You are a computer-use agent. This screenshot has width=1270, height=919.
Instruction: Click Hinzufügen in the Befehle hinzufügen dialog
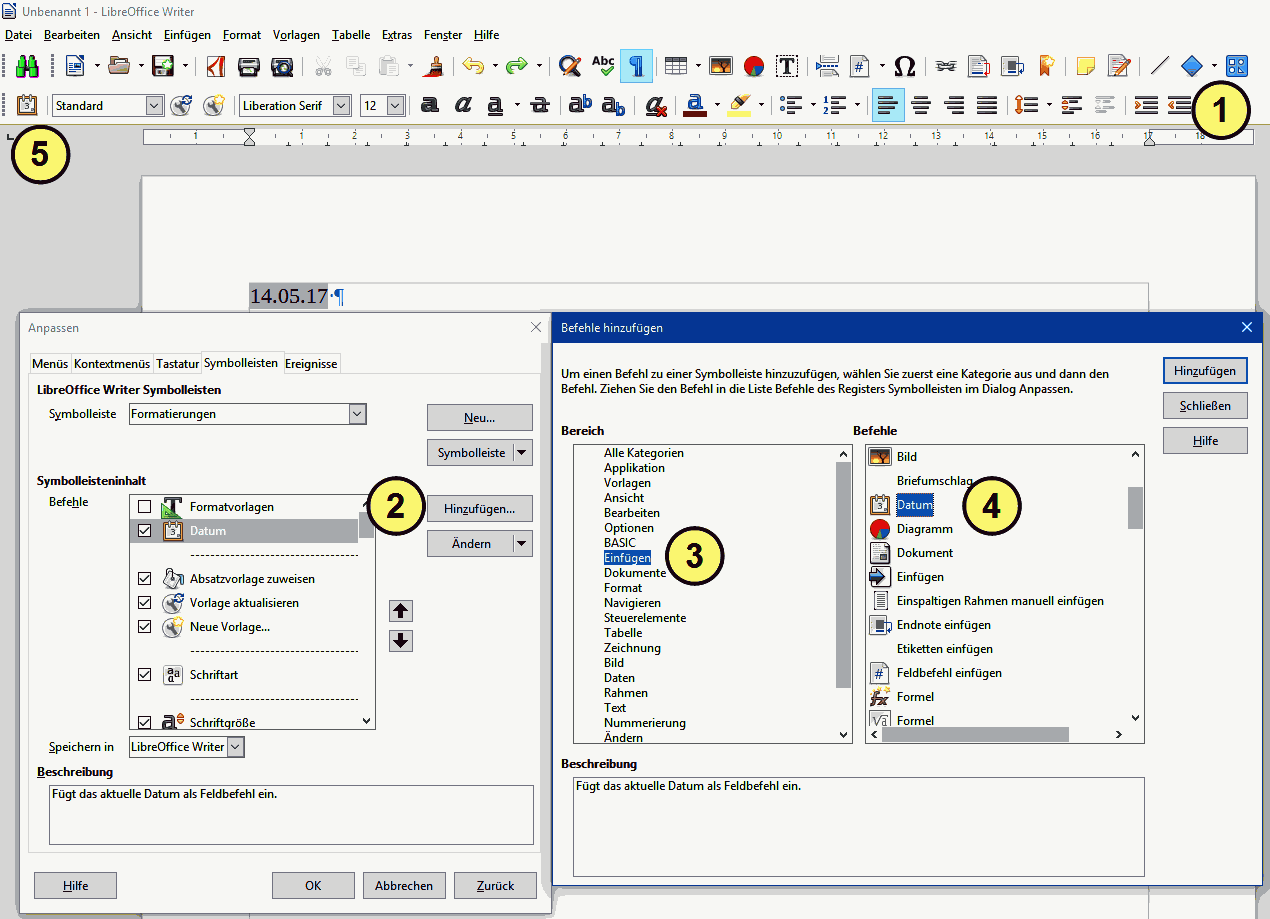tap(1205, 370)
